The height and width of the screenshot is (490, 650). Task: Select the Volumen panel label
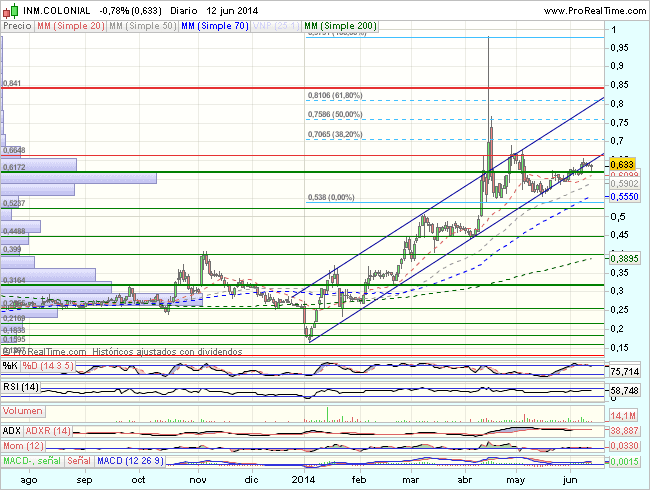[x=23, y=411]
